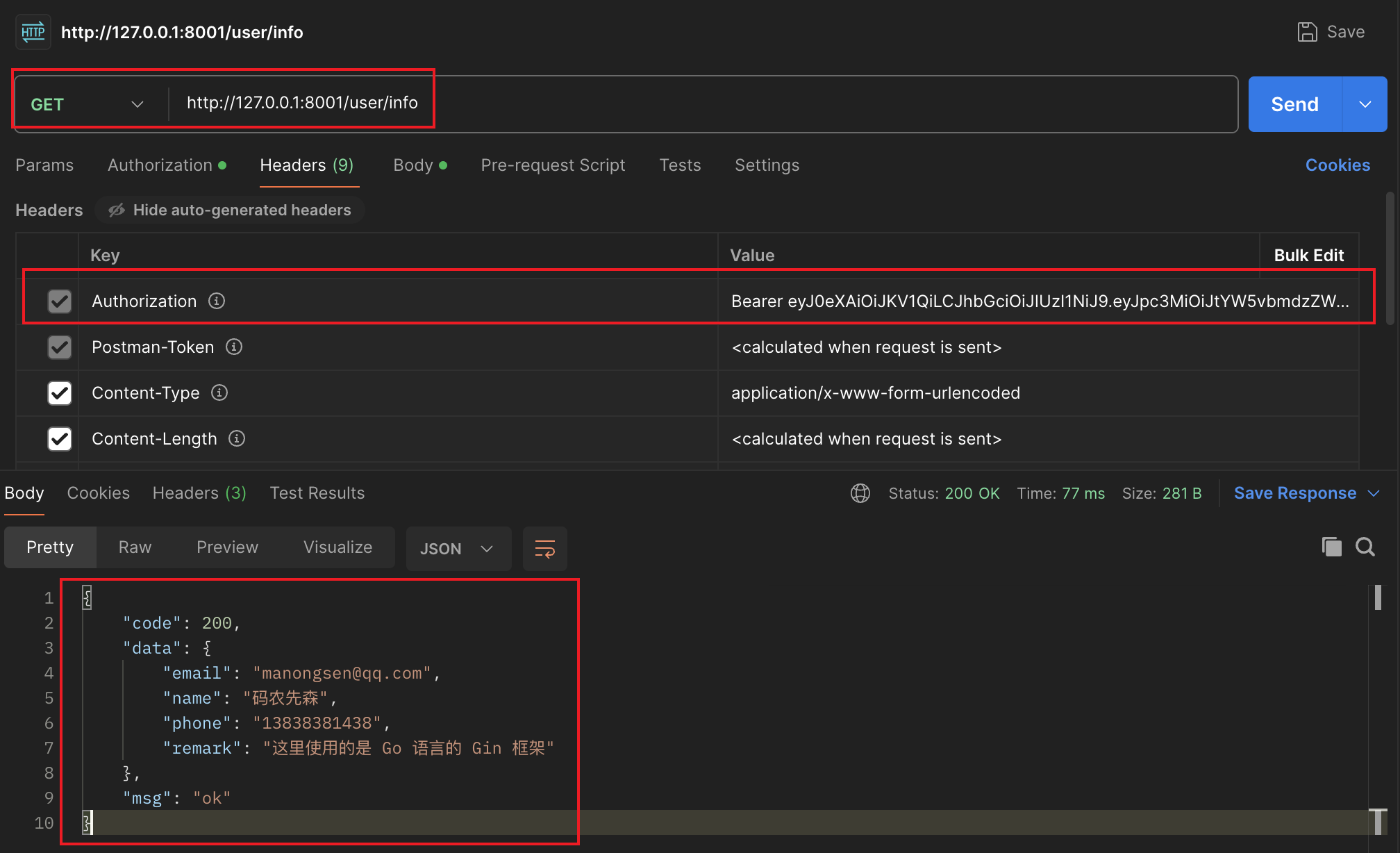Click the Save button label
1400x853 pixels.
click(x=1345, y=32)
